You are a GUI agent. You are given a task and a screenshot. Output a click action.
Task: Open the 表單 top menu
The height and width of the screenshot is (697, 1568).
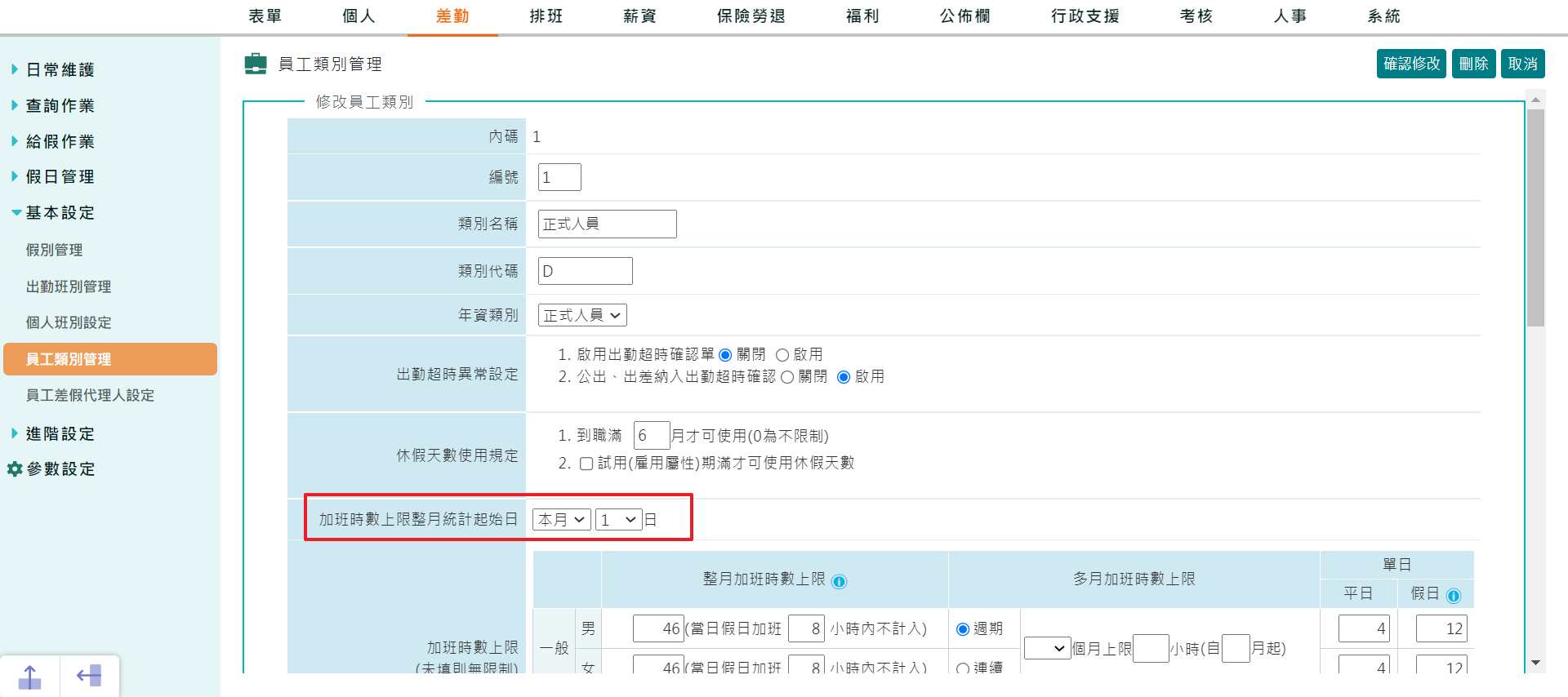(265, 16)
